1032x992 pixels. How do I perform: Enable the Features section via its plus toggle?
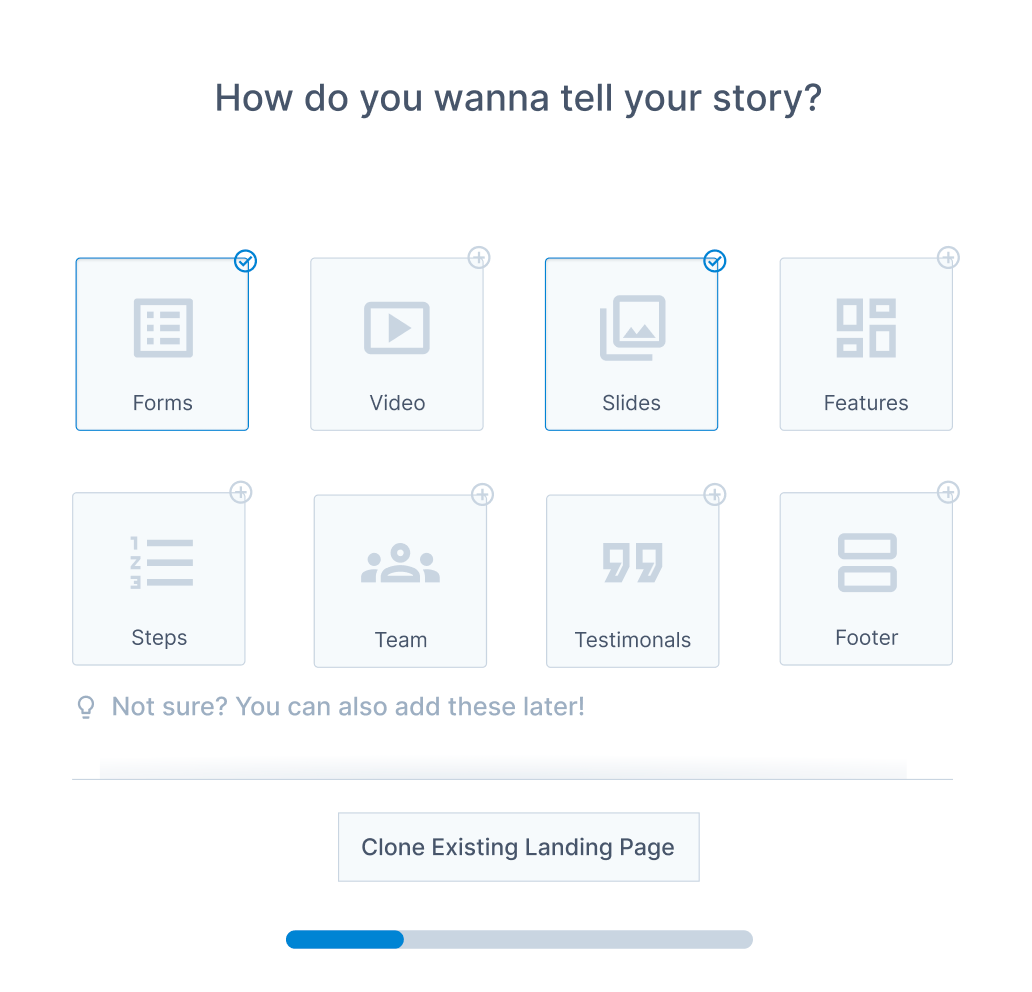coord(948,257)
